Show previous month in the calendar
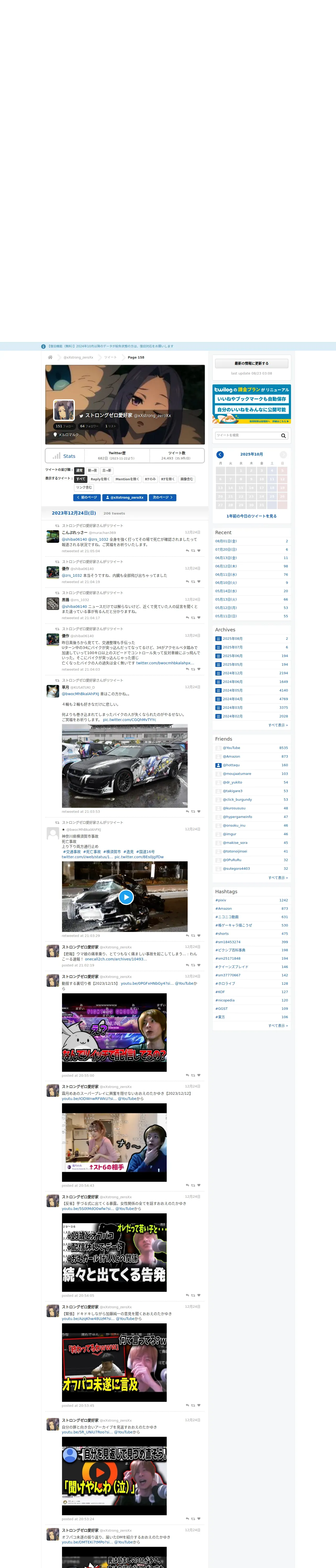This screenshot has width=336, height=1568. point(220,454)
